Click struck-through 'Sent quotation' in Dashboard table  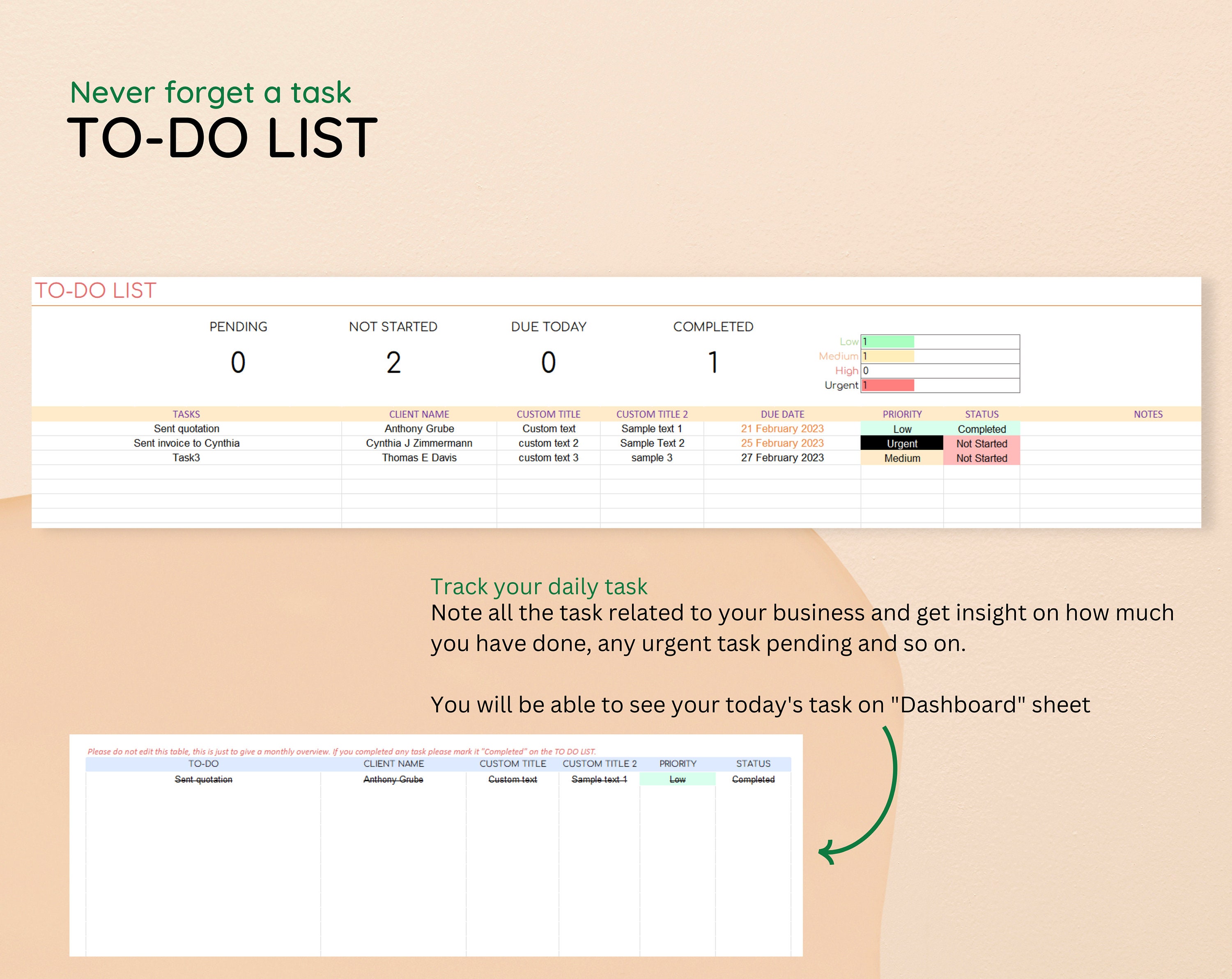pyautogui.click(x=203, y=779)
